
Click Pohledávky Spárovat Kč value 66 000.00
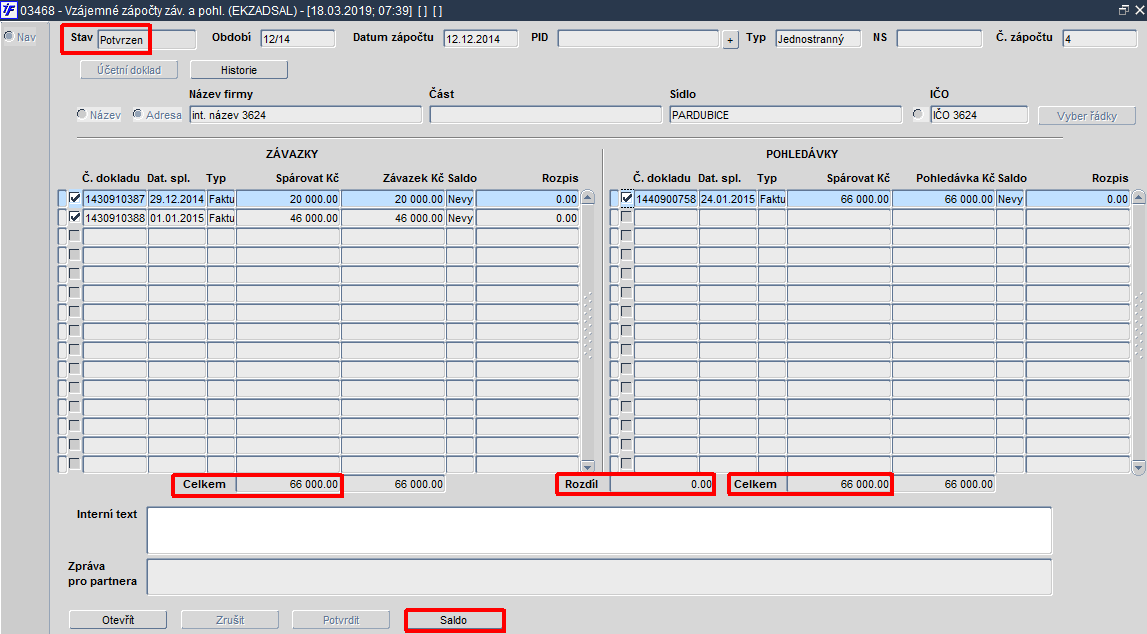(x=839, y=199)
